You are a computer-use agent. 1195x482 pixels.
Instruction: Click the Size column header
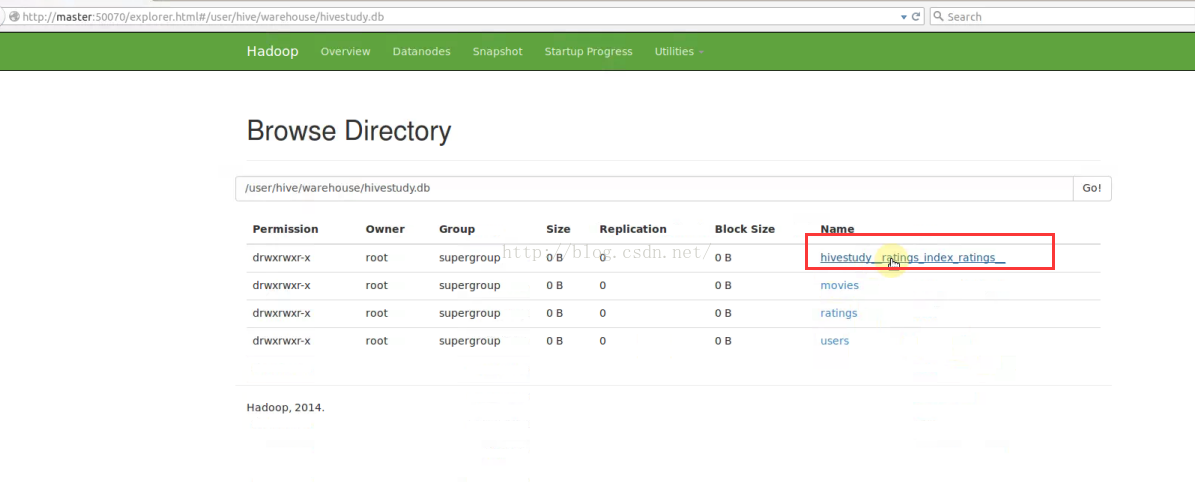point(558,229)
